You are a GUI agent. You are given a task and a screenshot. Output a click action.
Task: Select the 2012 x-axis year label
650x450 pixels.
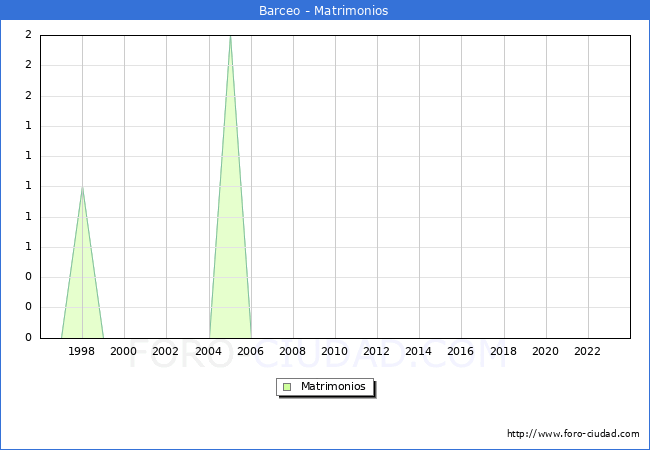tap(376, 351)
